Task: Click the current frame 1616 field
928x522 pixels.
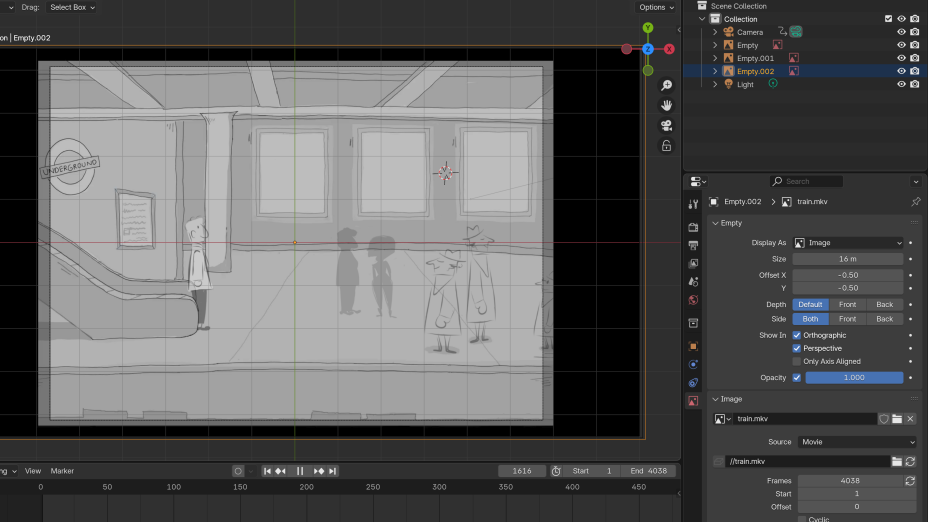Action: 521,471
